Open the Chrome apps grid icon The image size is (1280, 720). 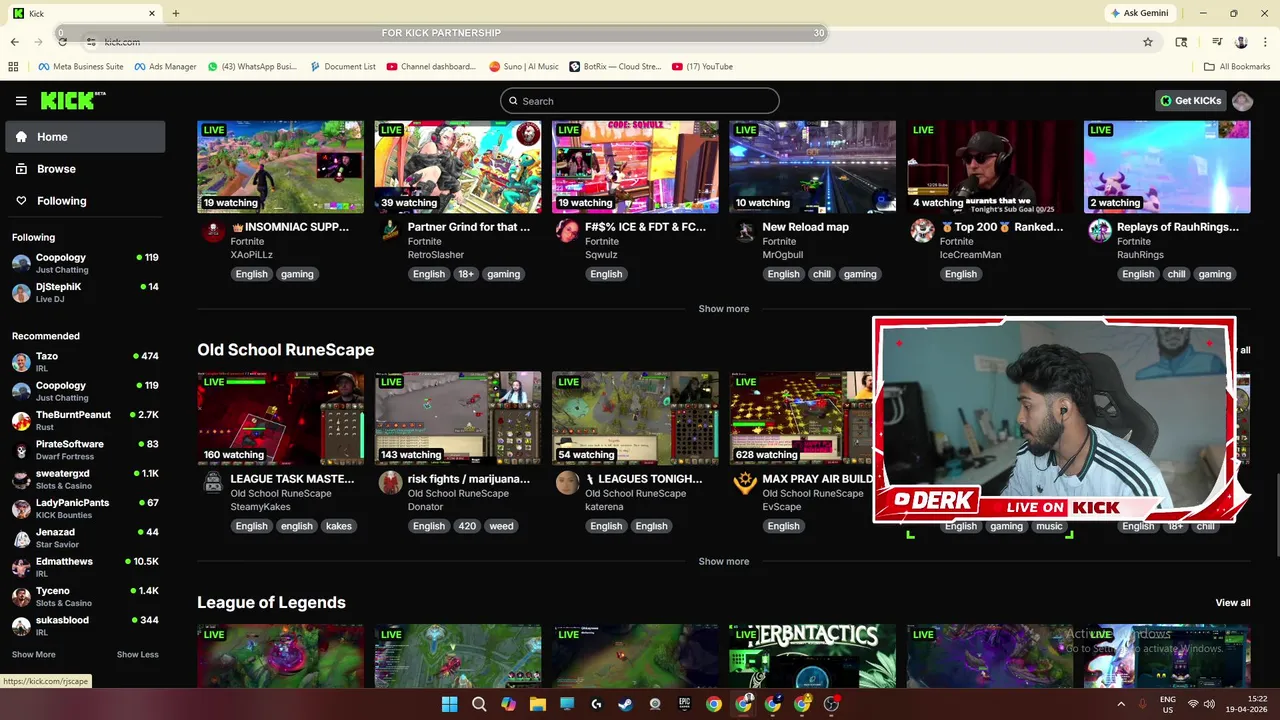13,67
